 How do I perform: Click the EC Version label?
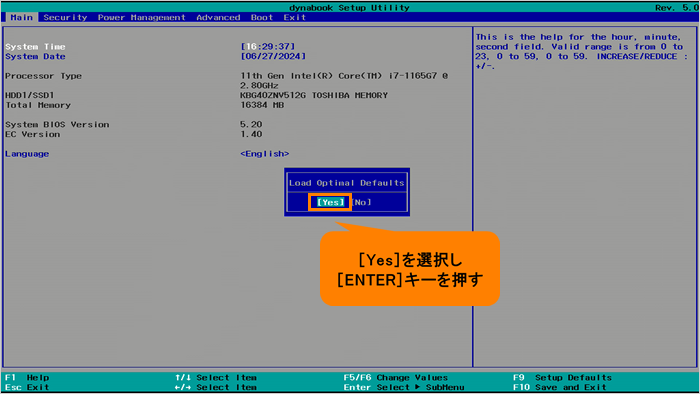[x=33, y=134]
